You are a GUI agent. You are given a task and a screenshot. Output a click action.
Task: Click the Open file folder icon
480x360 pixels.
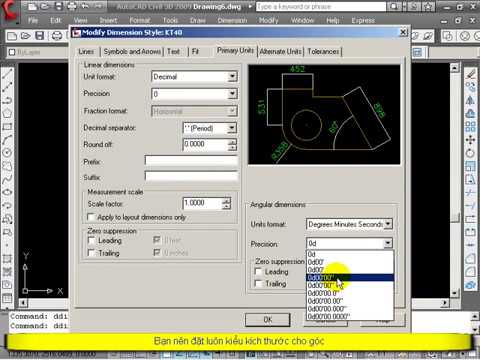(26, 36)
